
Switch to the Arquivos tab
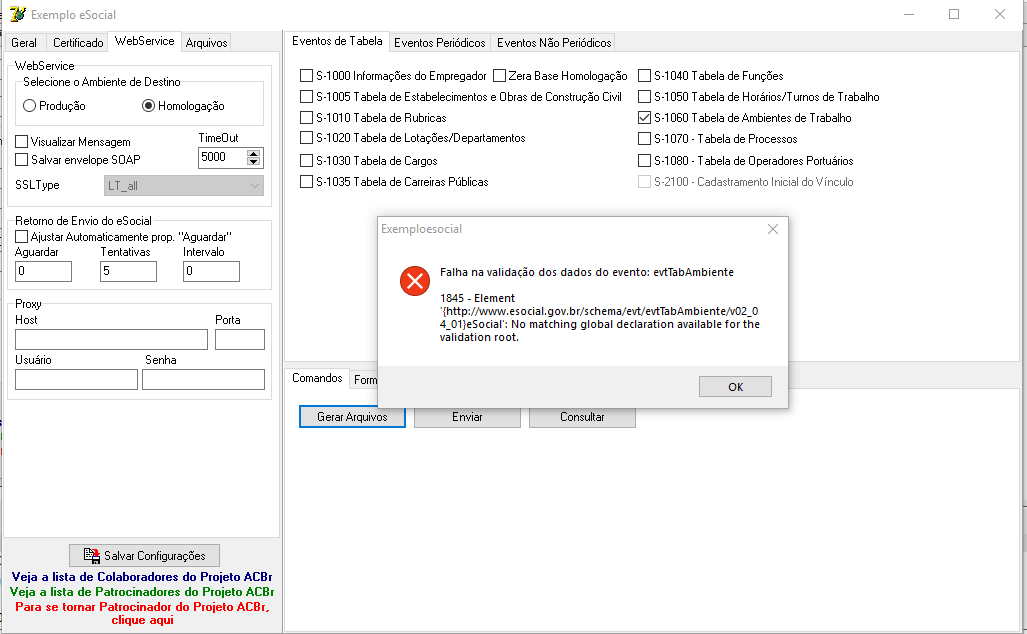pos(206,43)
